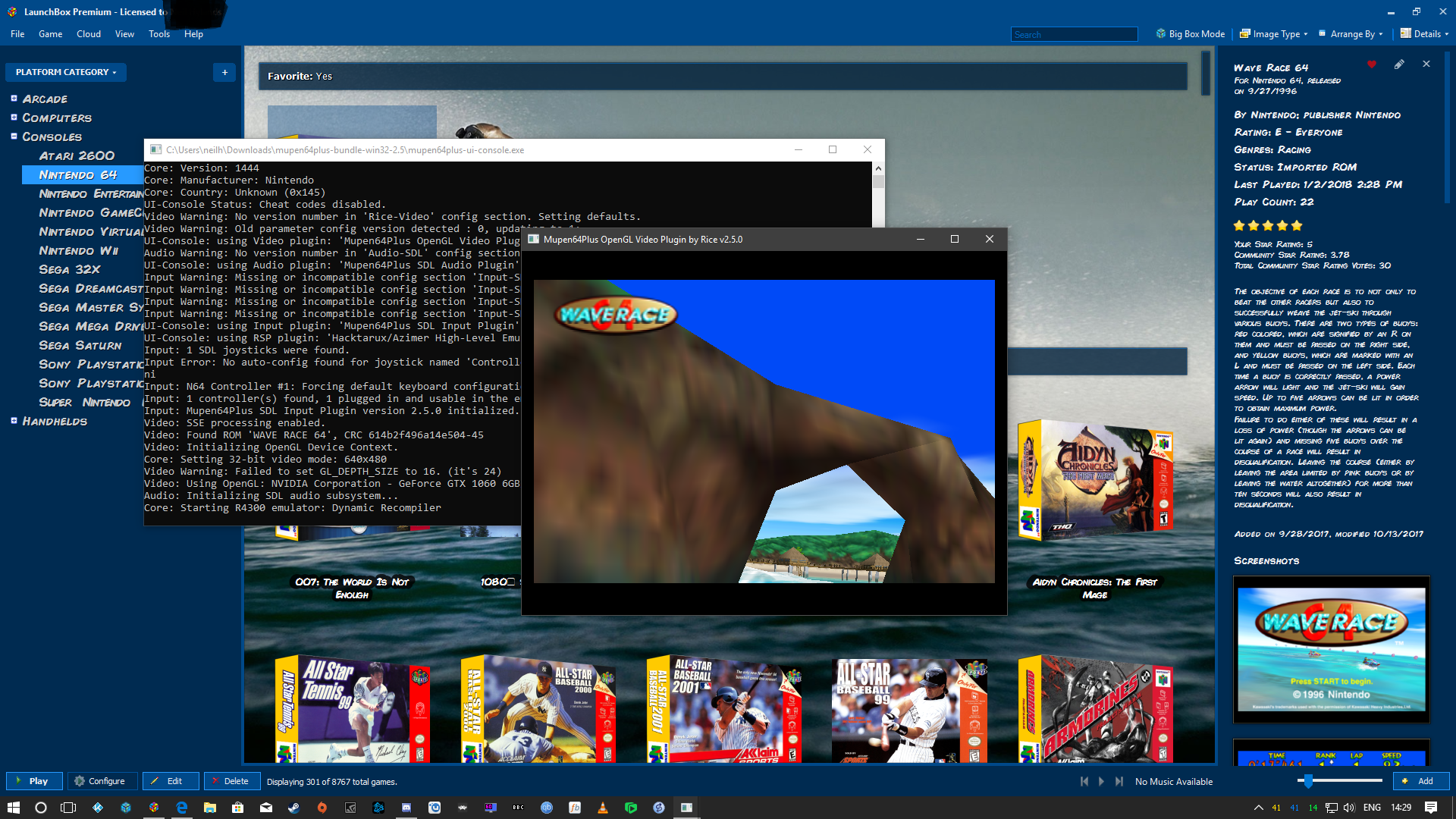Close the Wave Race 64 details panel

[x=1426, y=64]
